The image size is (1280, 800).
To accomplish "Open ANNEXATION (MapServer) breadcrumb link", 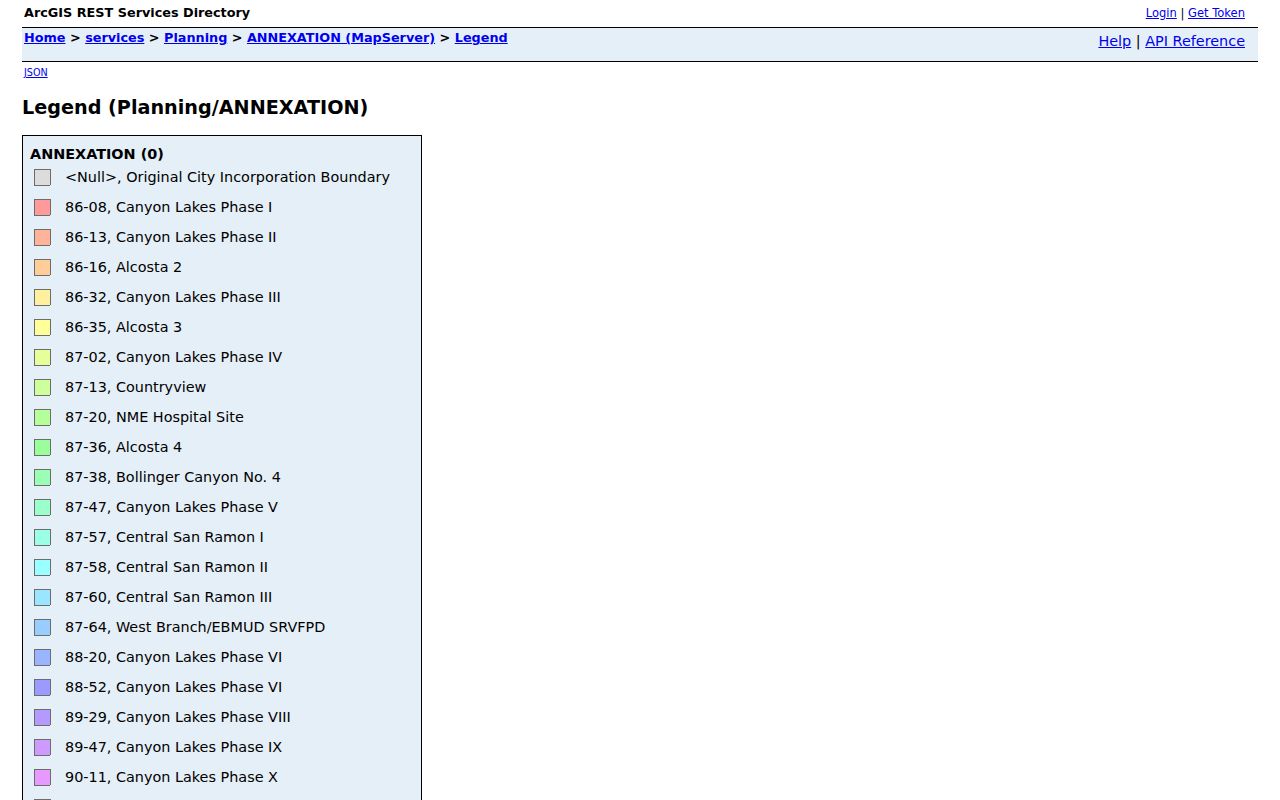I will [x=341, y=38].
